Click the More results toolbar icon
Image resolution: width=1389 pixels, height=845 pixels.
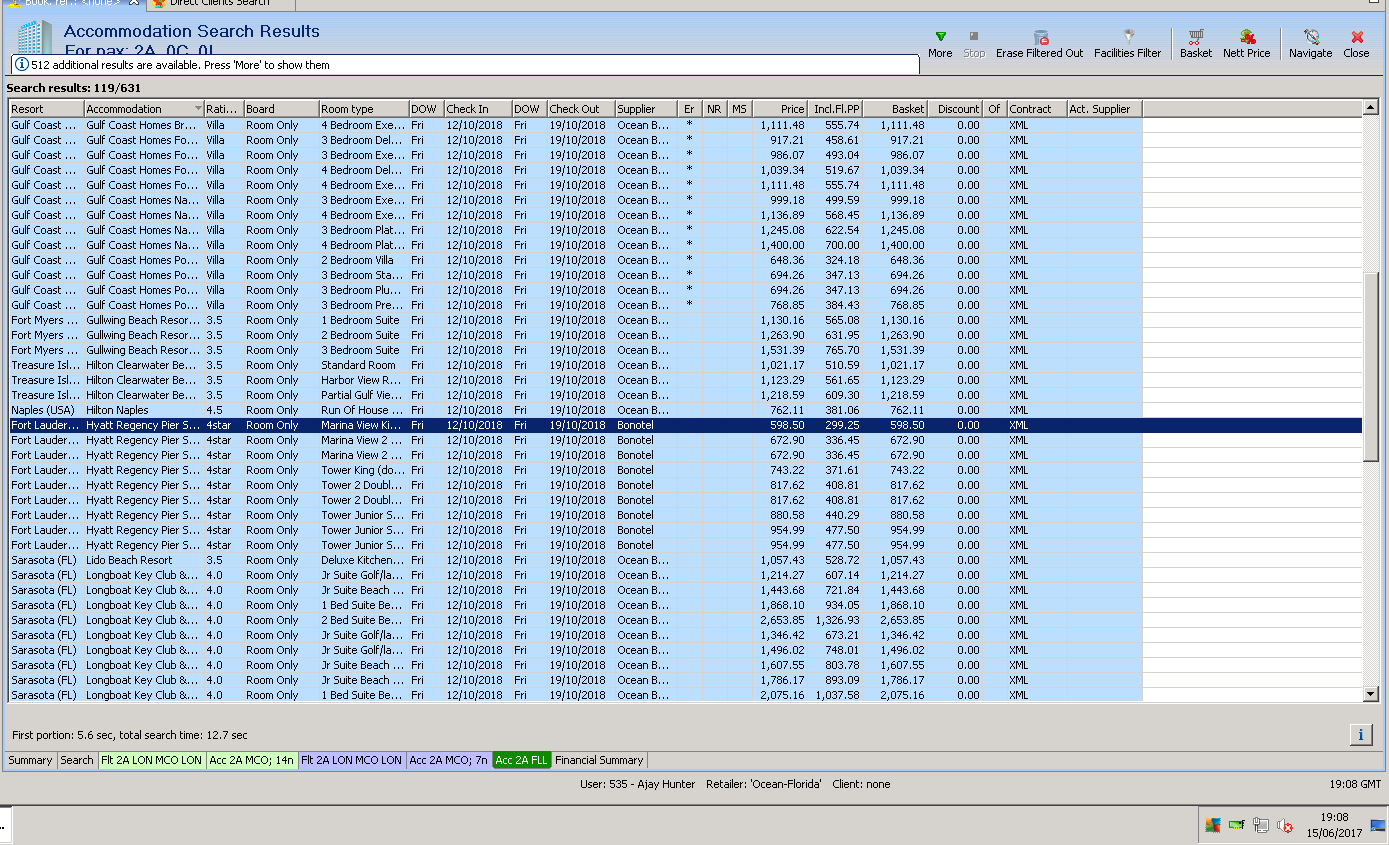point(939,38)
